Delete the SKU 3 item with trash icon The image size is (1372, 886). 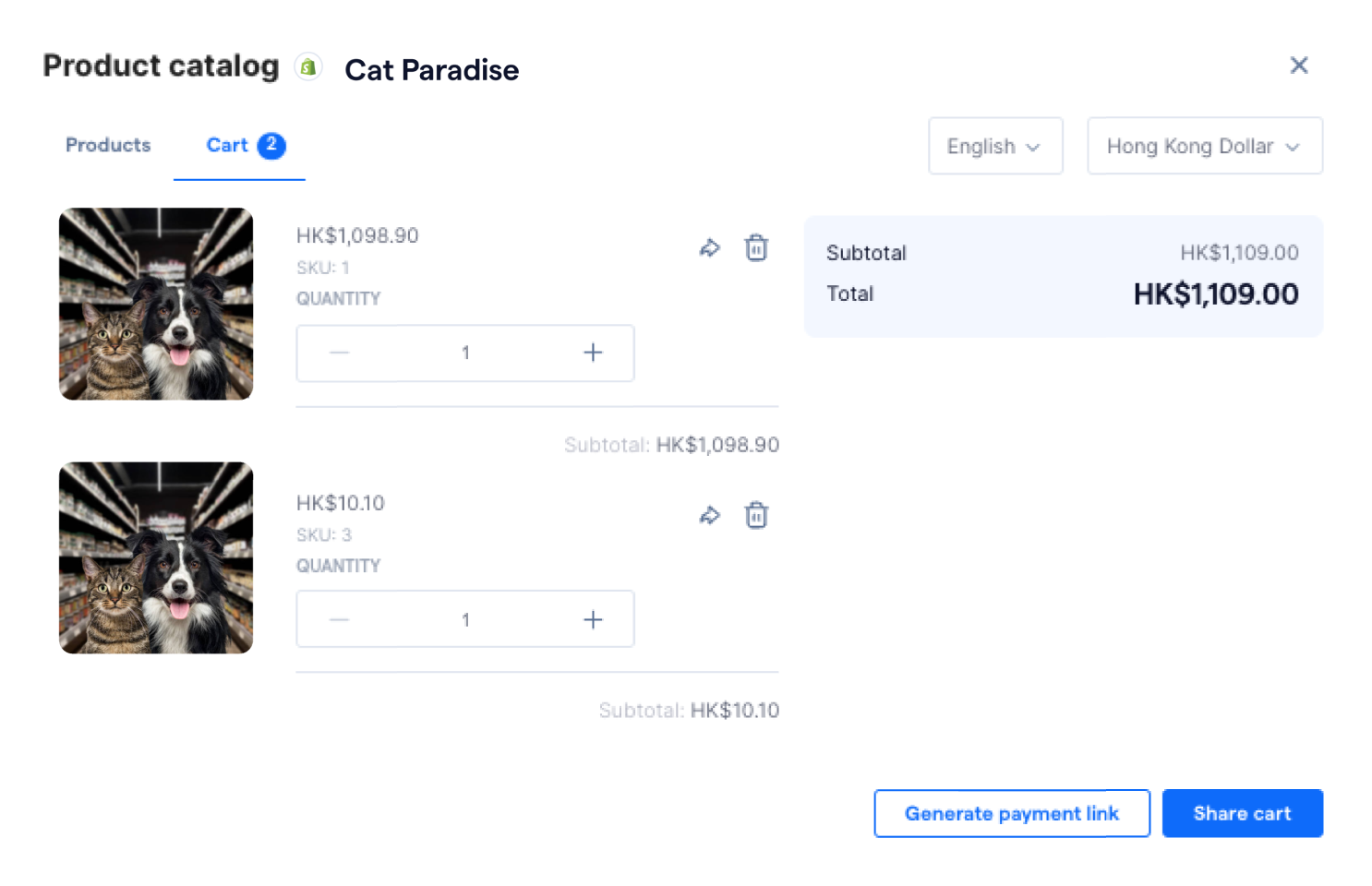click(756, 515)
